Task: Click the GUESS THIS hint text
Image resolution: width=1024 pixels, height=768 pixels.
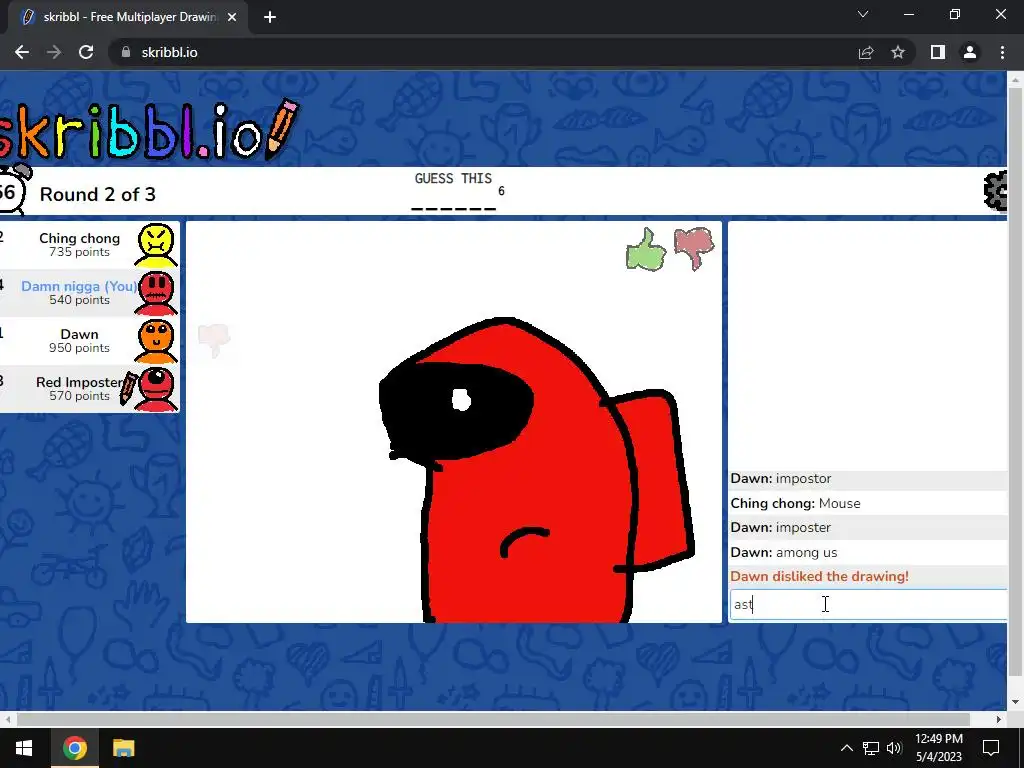Action: pyautogui.click(x=453, y=178)
